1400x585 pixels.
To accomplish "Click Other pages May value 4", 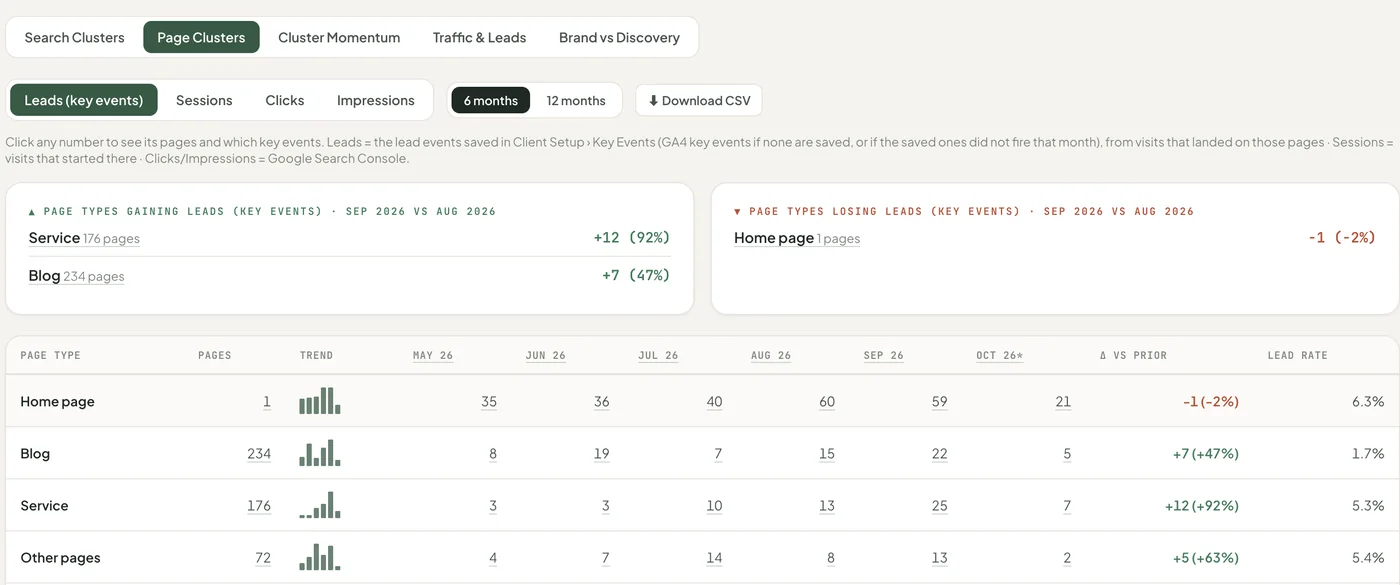I will click(493, 558).
